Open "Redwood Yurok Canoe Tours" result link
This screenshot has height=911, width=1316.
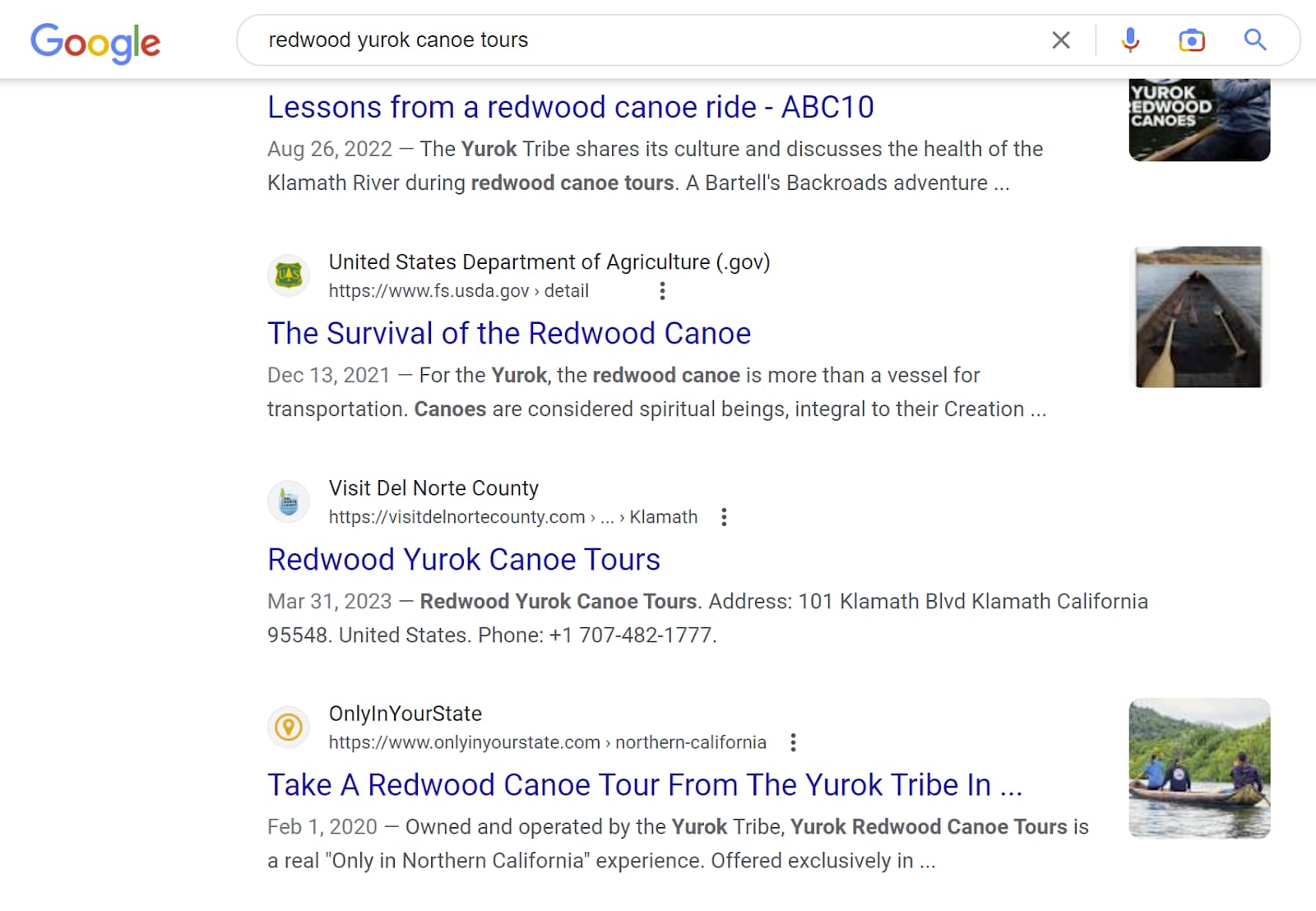point(464,560)
